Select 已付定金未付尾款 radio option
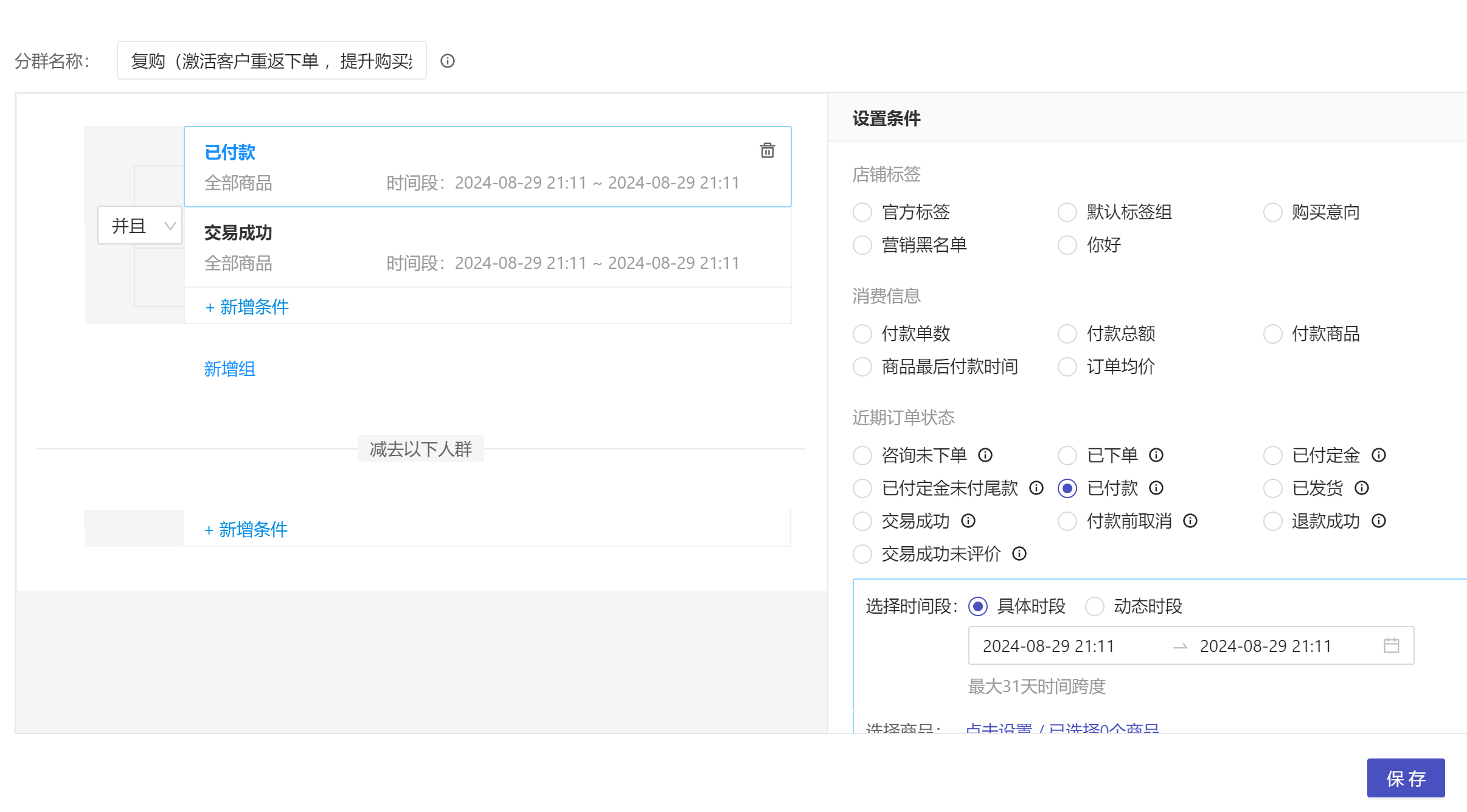Image resolution: width=1467 pixels, height=812 pixels. pyautogui.click(x=862, y=488)
